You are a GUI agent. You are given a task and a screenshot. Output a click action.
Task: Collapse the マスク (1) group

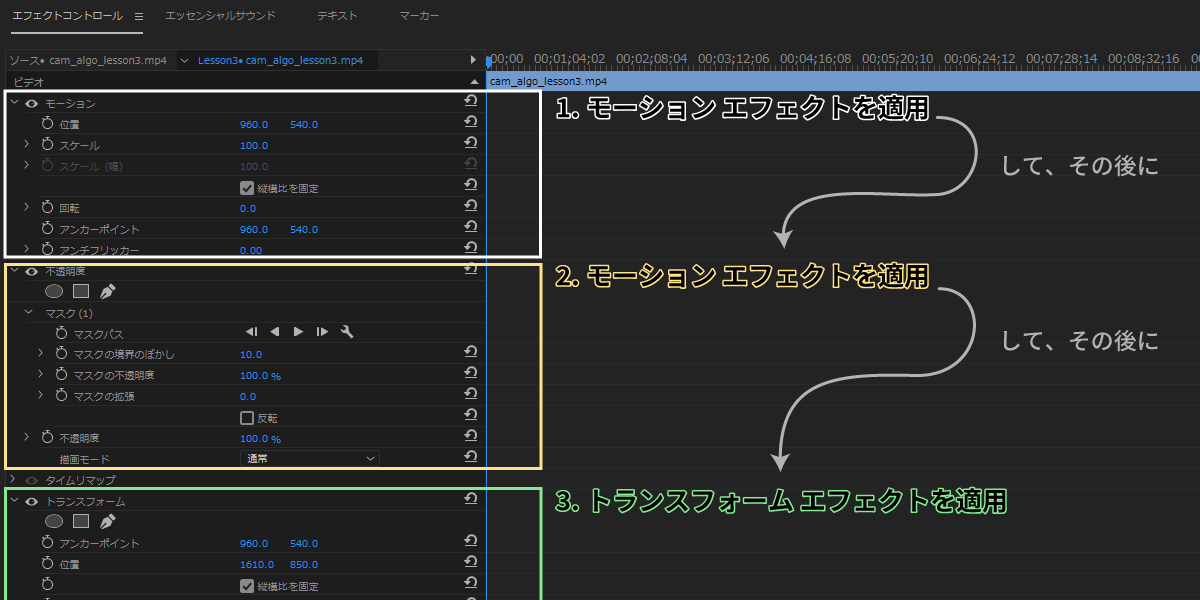[x=28, y=312]
